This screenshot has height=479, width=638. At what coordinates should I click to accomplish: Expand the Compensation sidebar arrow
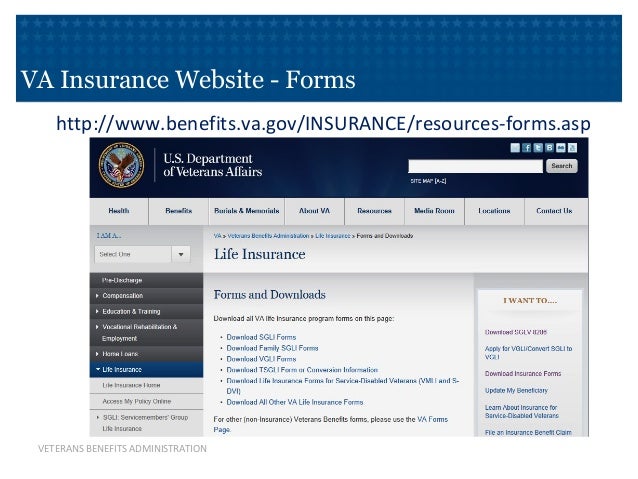pos(97,296)
